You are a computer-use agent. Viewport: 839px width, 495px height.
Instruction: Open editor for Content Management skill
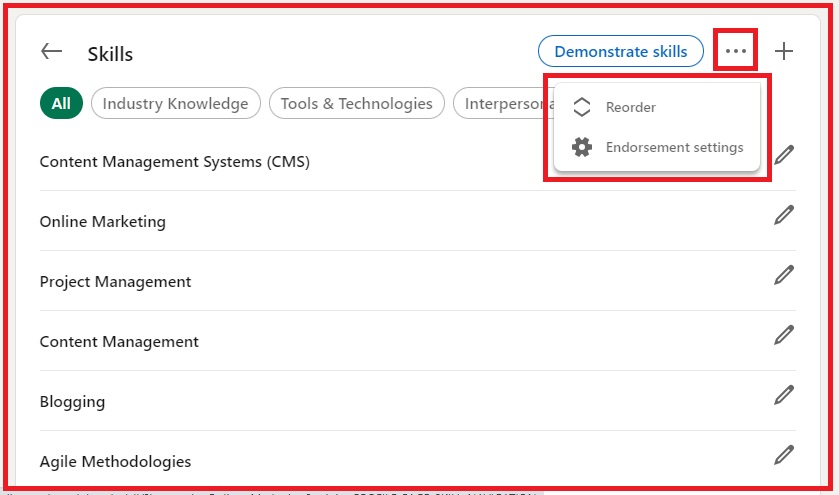pos(784,334)
